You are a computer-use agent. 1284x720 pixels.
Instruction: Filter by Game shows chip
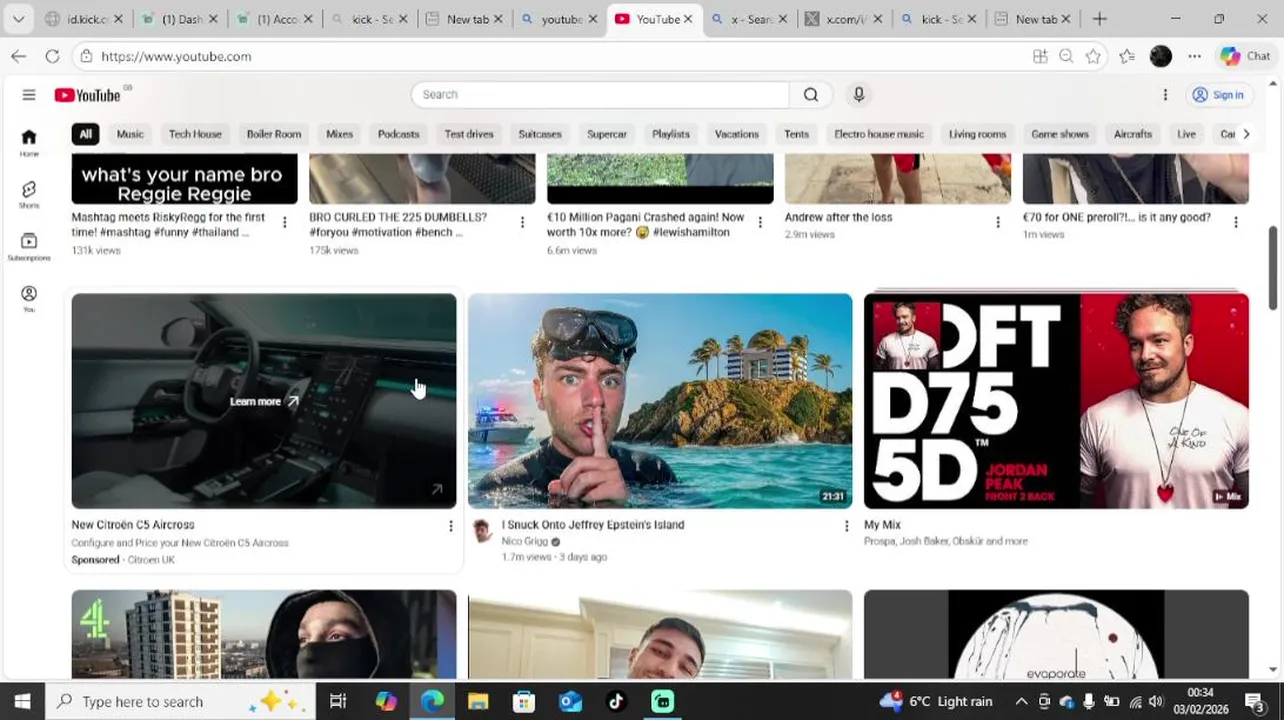(x=1060, y=134)
